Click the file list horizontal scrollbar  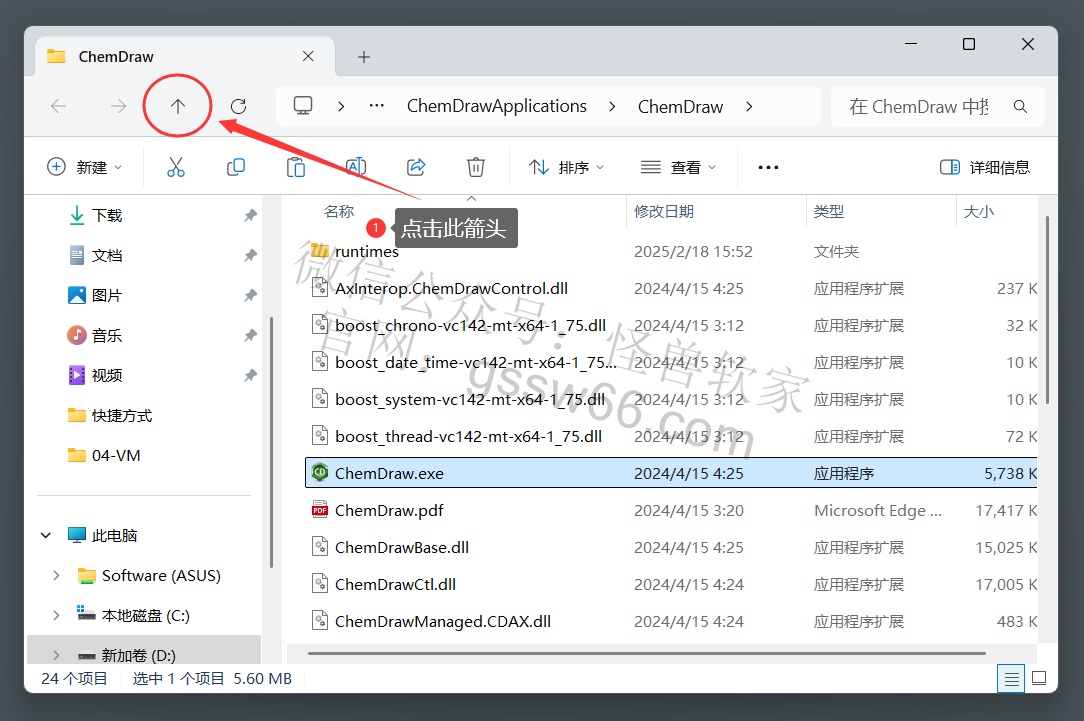646,653
